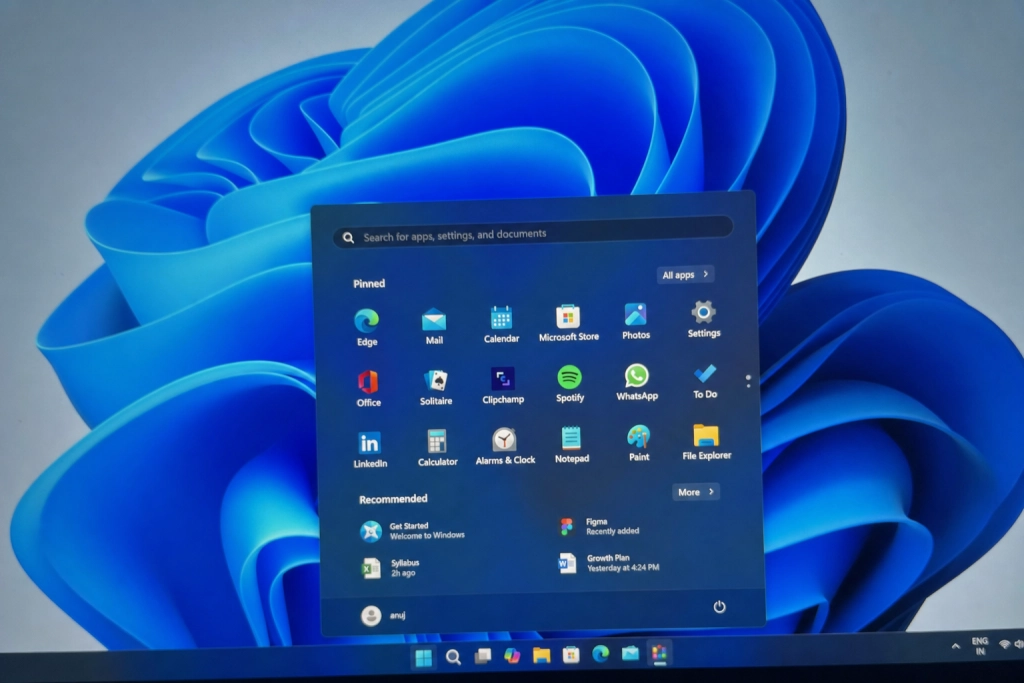Click the All apps button
This screenshot has width=1024, height=683.
click(x=686, y=275)
